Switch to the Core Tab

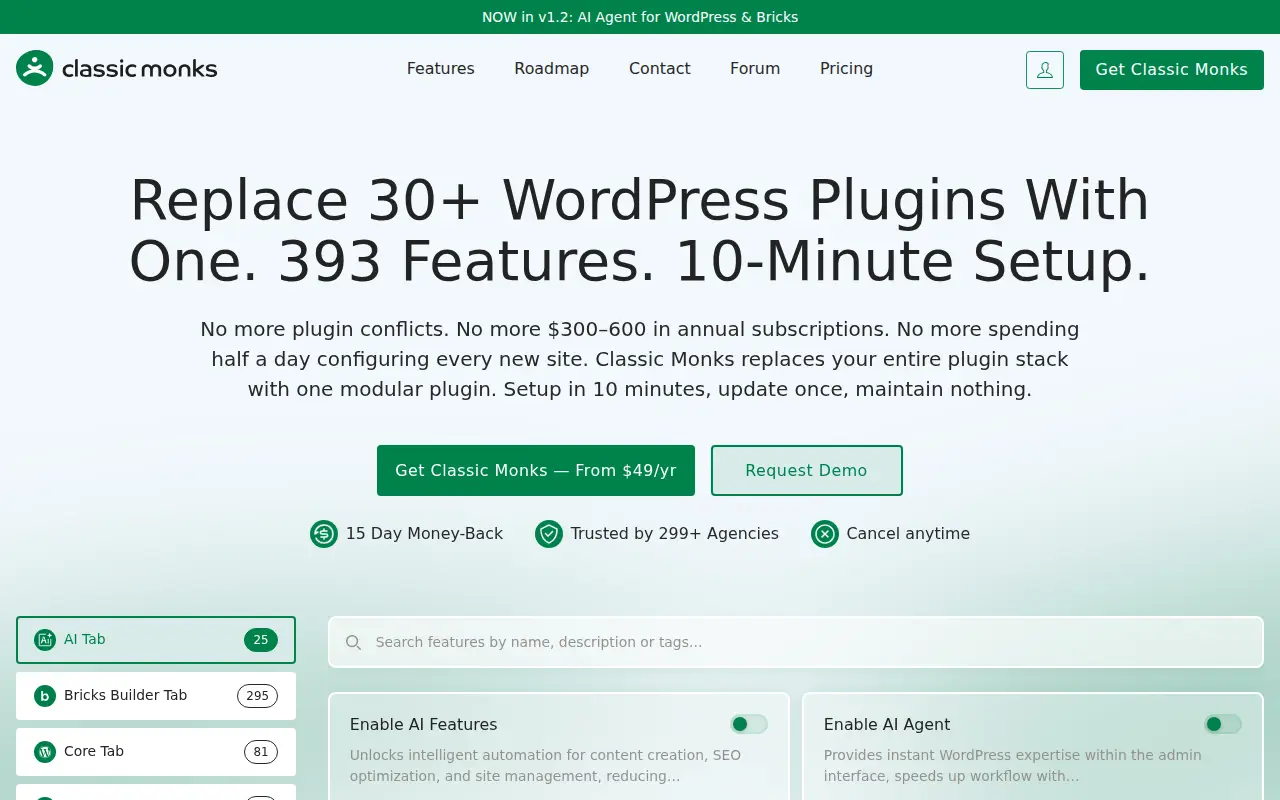click(156, 752)
